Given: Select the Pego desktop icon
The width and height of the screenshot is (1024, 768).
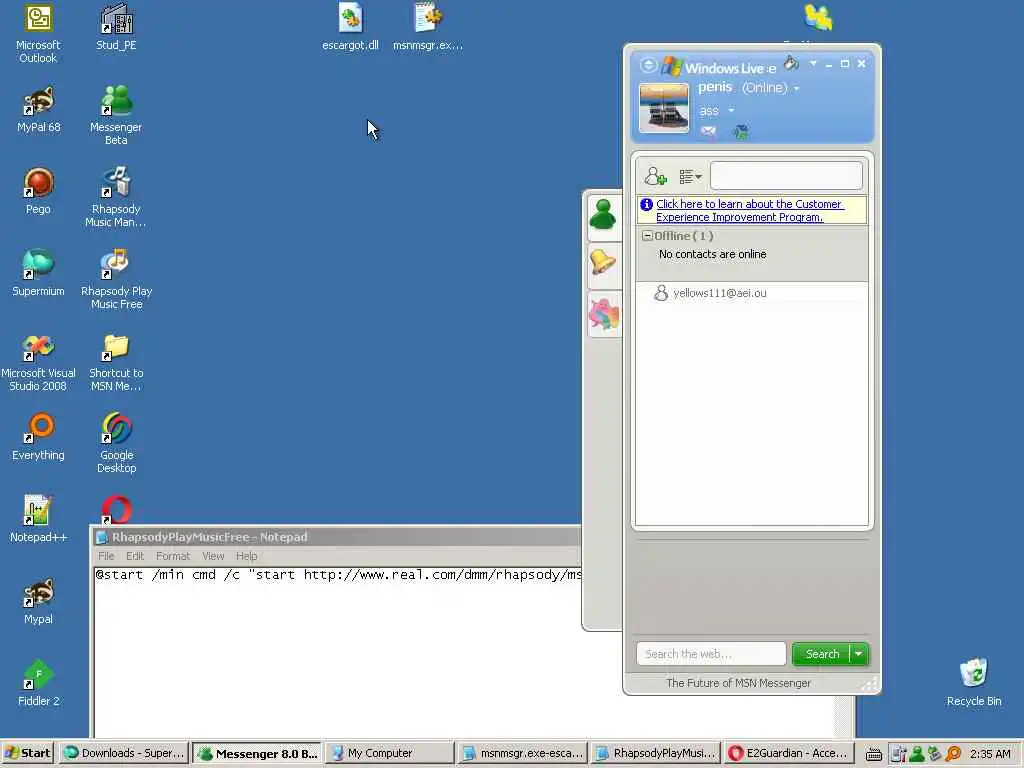Looking at the screenshot, I should (x=39, y=191).
